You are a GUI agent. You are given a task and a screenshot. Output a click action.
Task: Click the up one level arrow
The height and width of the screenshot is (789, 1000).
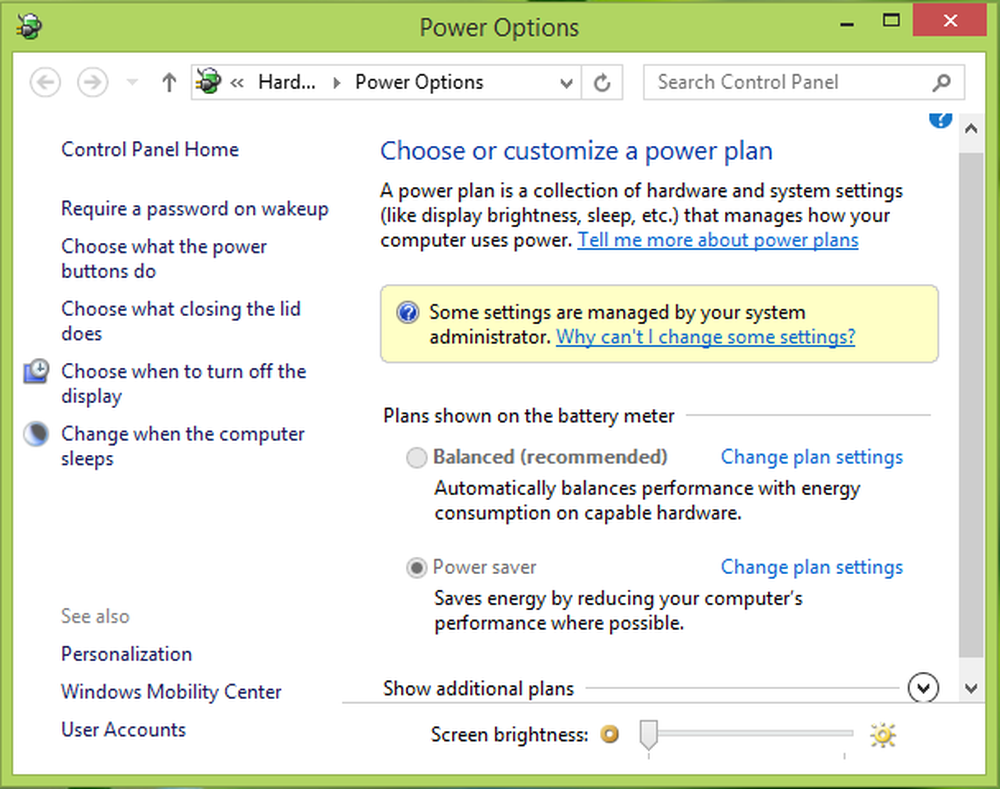(167, 82)
